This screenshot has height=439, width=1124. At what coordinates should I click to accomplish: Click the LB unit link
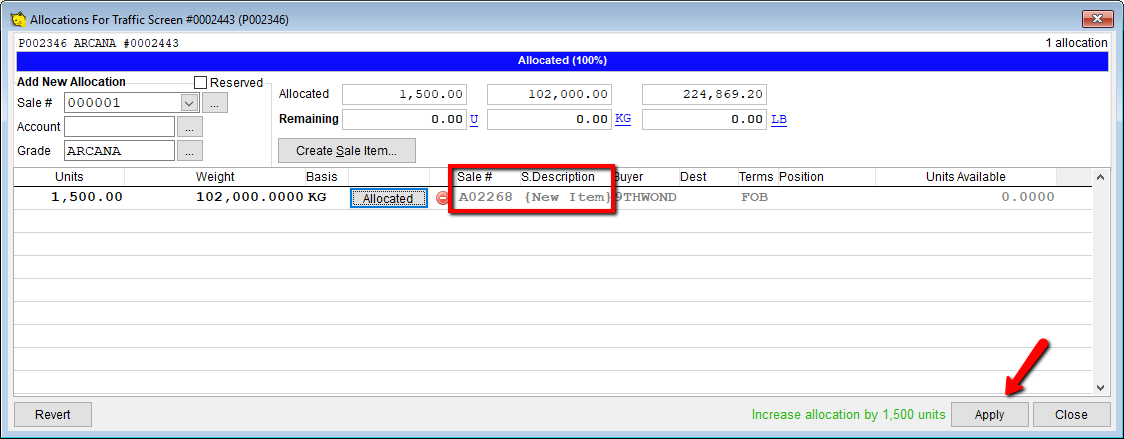click(x=778, y=119)
